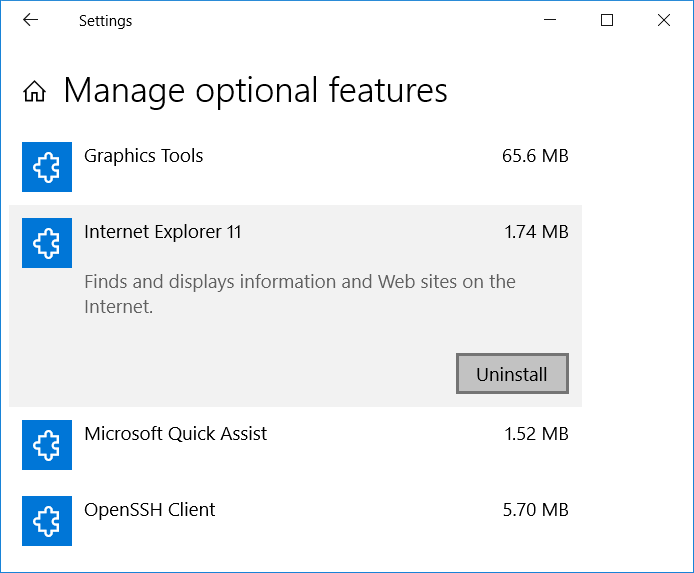This screenshot has width=694, height=573.
Task: Uninstall Internet Explorer 11
Action: coord(512,374)
